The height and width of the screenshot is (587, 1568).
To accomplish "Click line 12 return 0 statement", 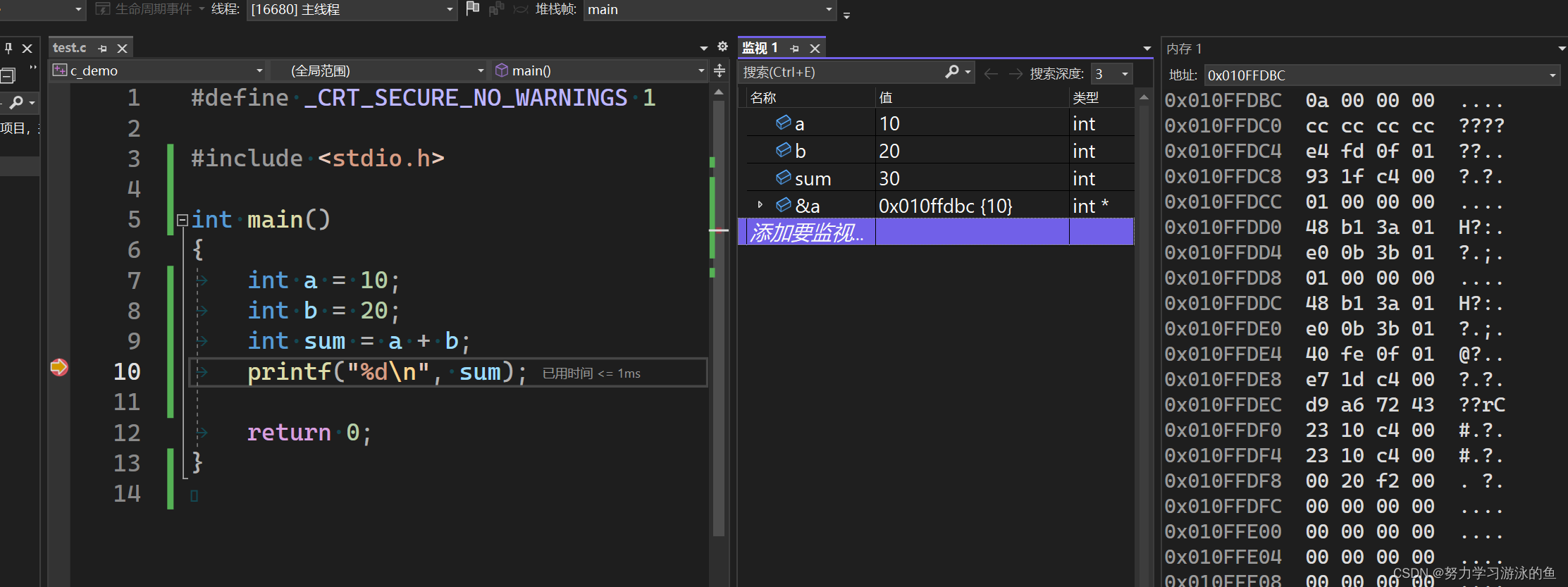I will [x=309, y=432].
